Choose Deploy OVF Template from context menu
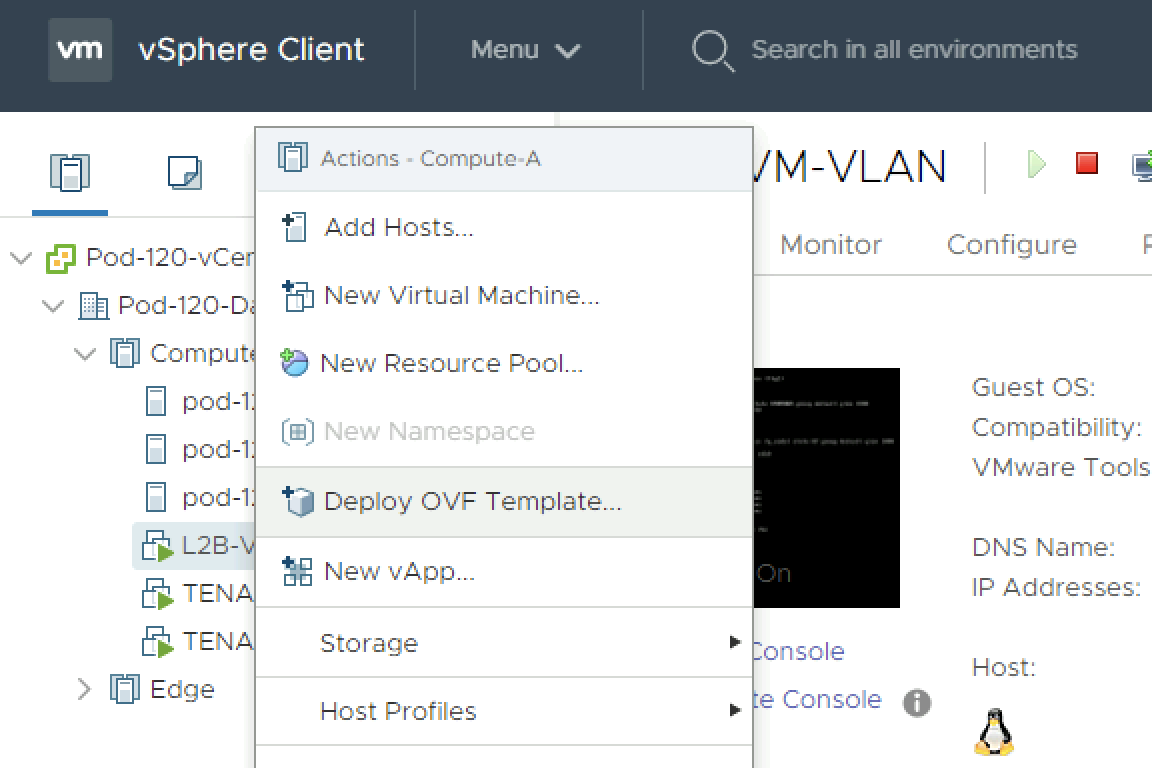Screen dimensions: 1152x768 [472, 501]
